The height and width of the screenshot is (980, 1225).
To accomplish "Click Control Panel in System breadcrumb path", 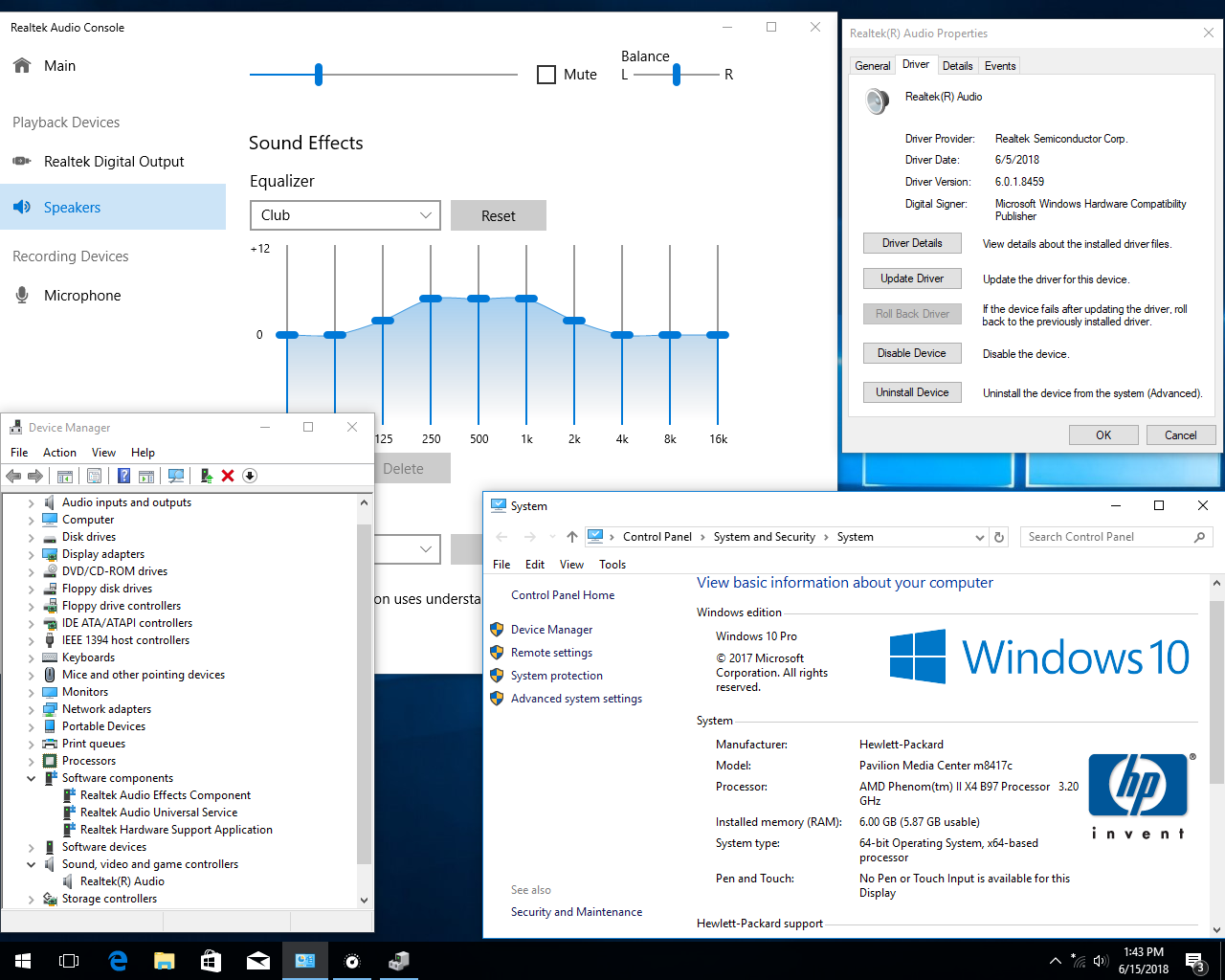I will [657, 537].
